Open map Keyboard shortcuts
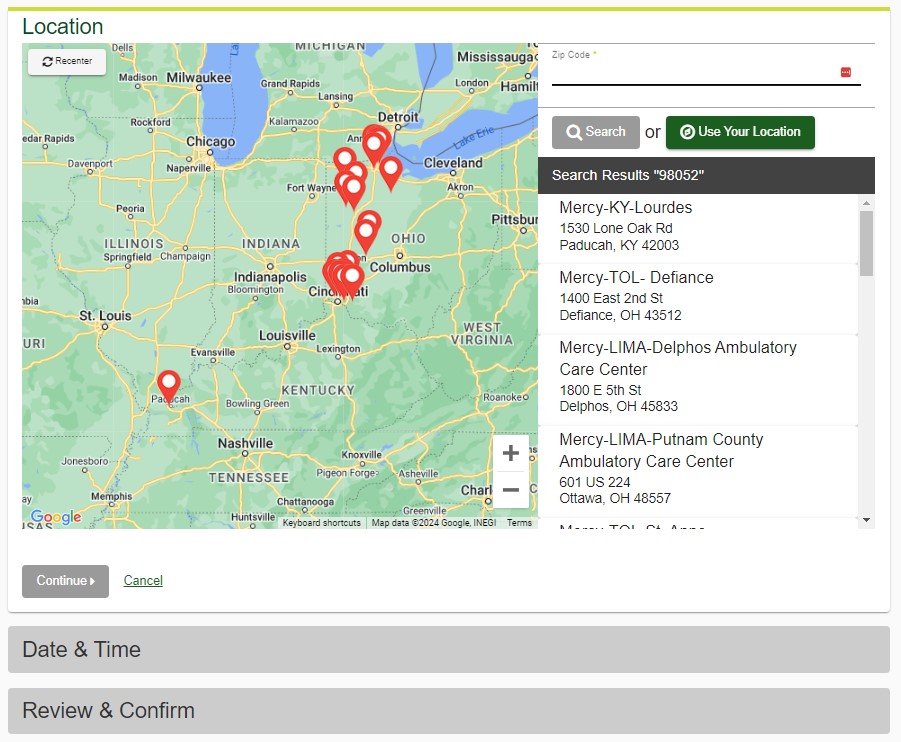 [x=322, y=523]
